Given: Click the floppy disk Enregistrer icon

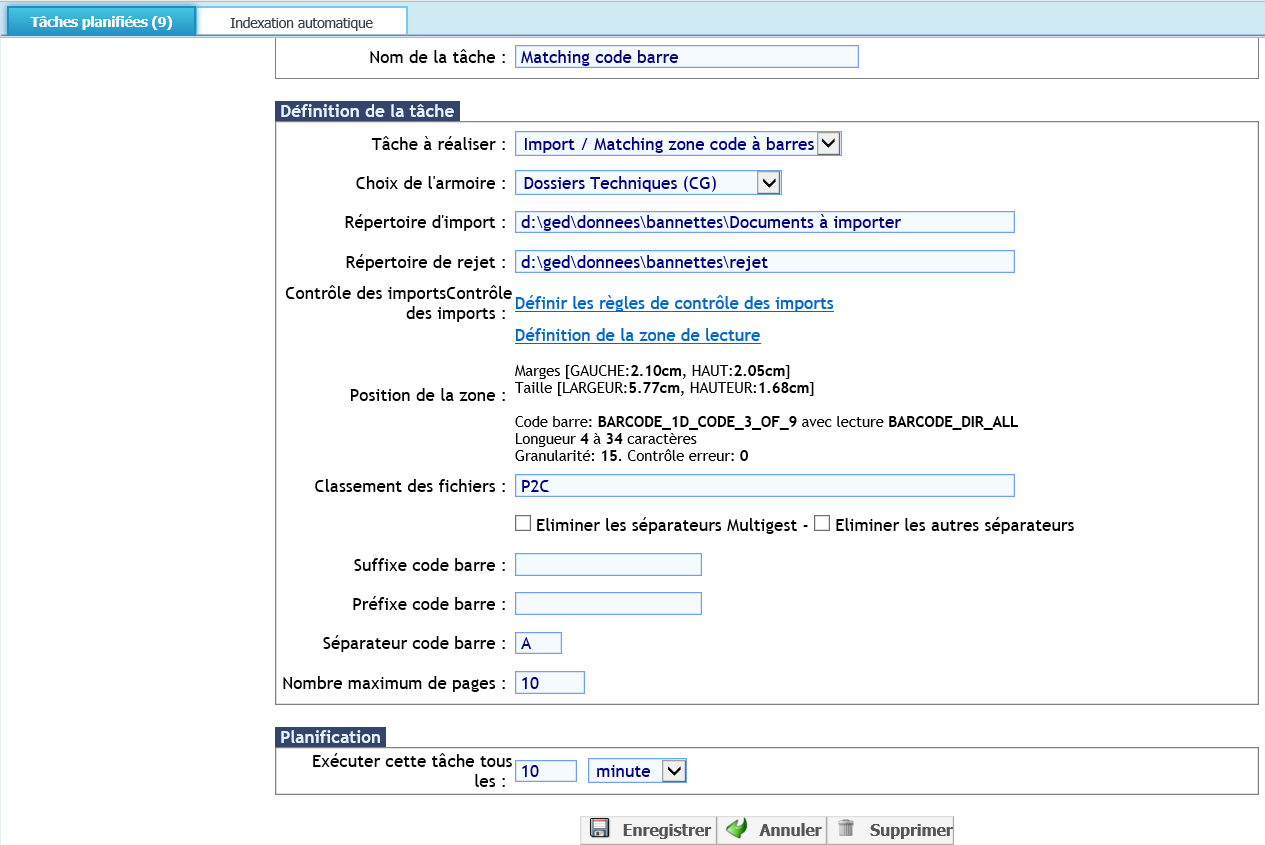Looking at the screenshot, I should pyautogui.click(x=600, y=829).
